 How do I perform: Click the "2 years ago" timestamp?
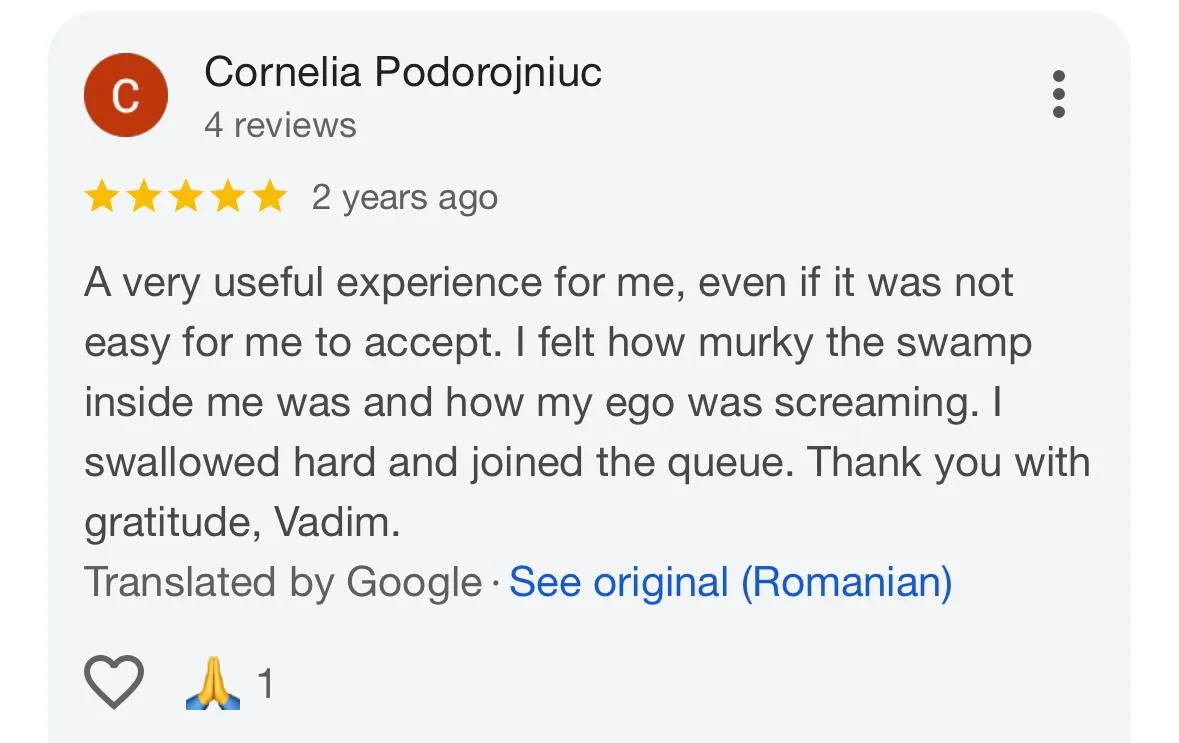(x=404, y=198)
